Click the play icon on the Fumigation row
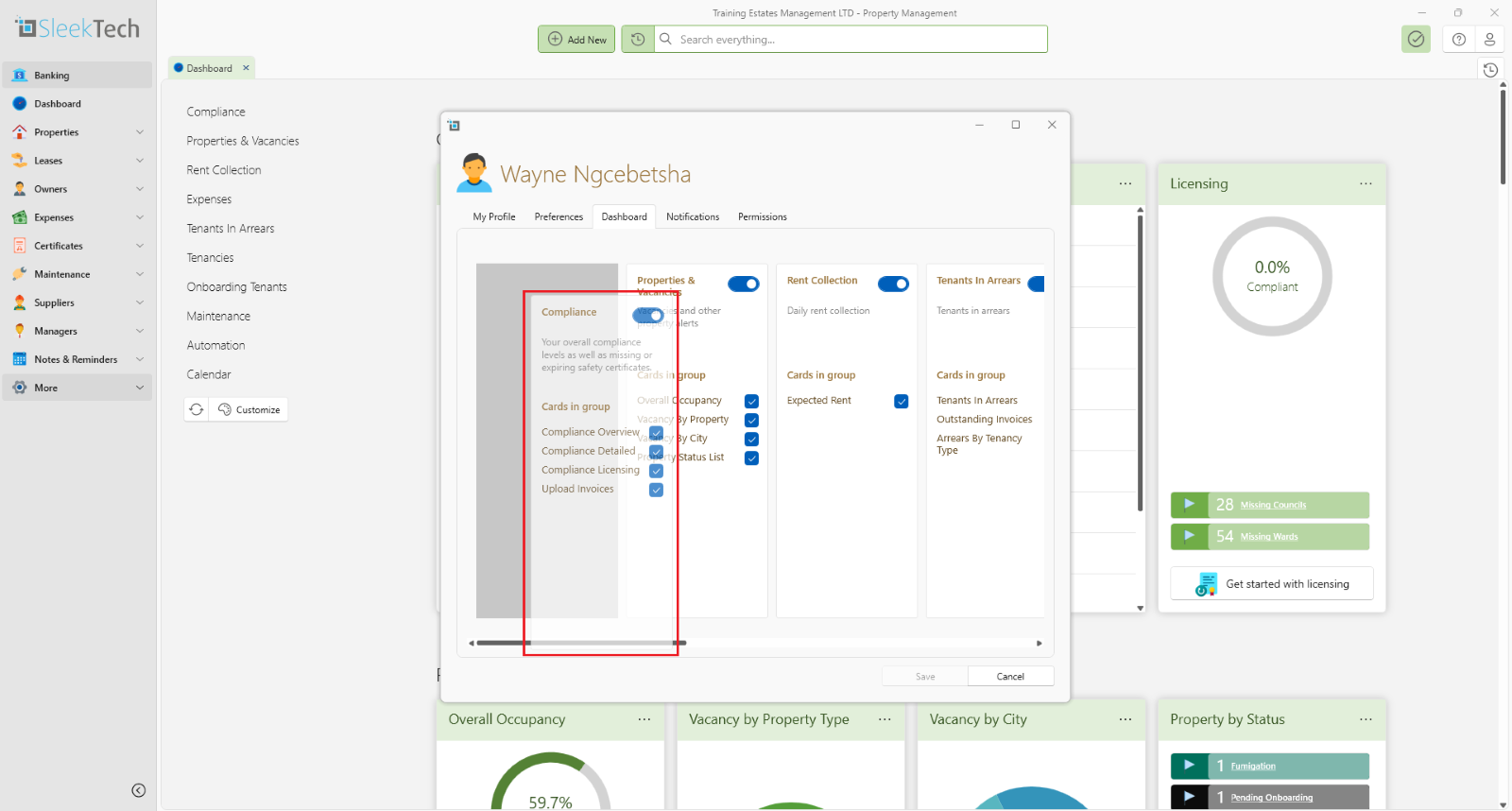The height and width of the screenshot is (811, 1512). [1190, 766]
